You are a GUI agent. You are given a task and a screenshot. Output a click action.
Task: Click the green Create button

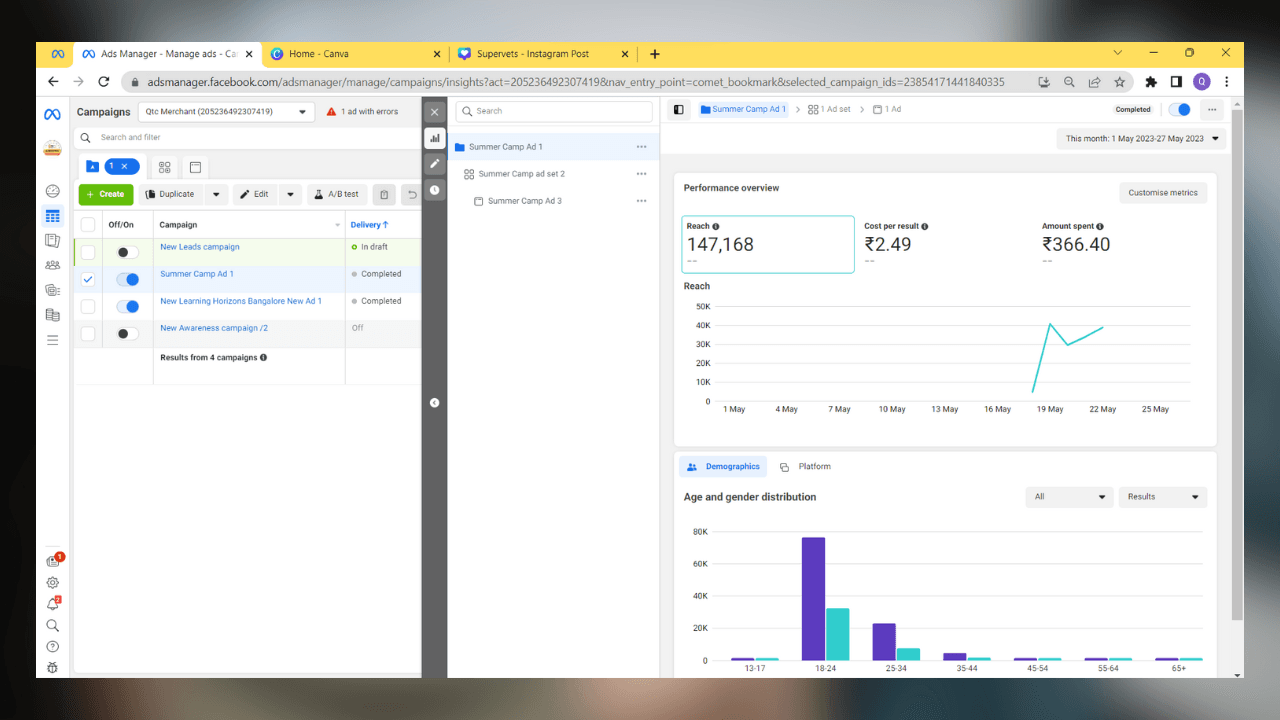tap(105, 194)
